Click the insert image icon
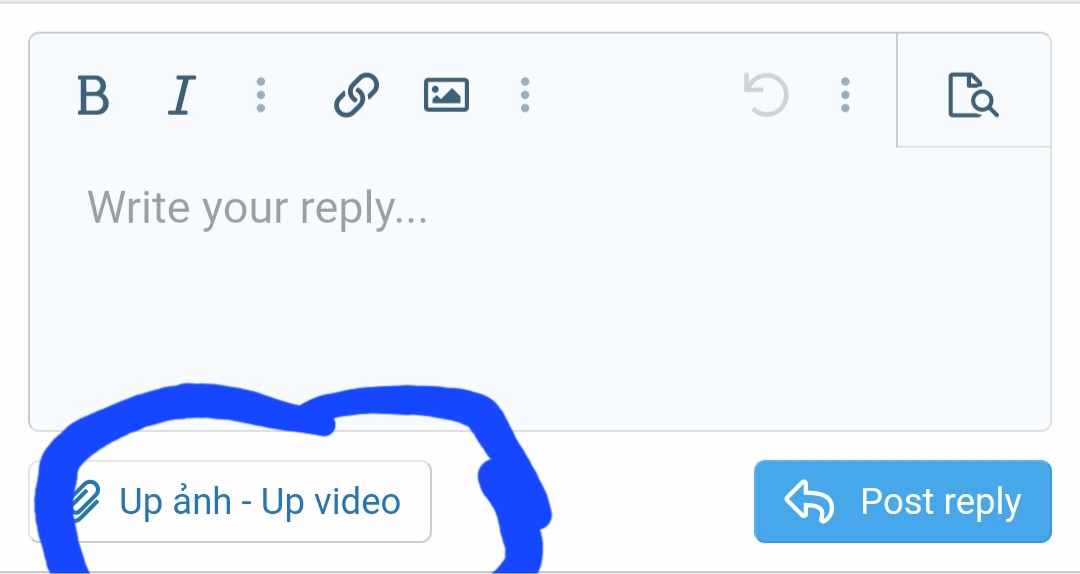 pyautogui.click(x=446, y=94)
